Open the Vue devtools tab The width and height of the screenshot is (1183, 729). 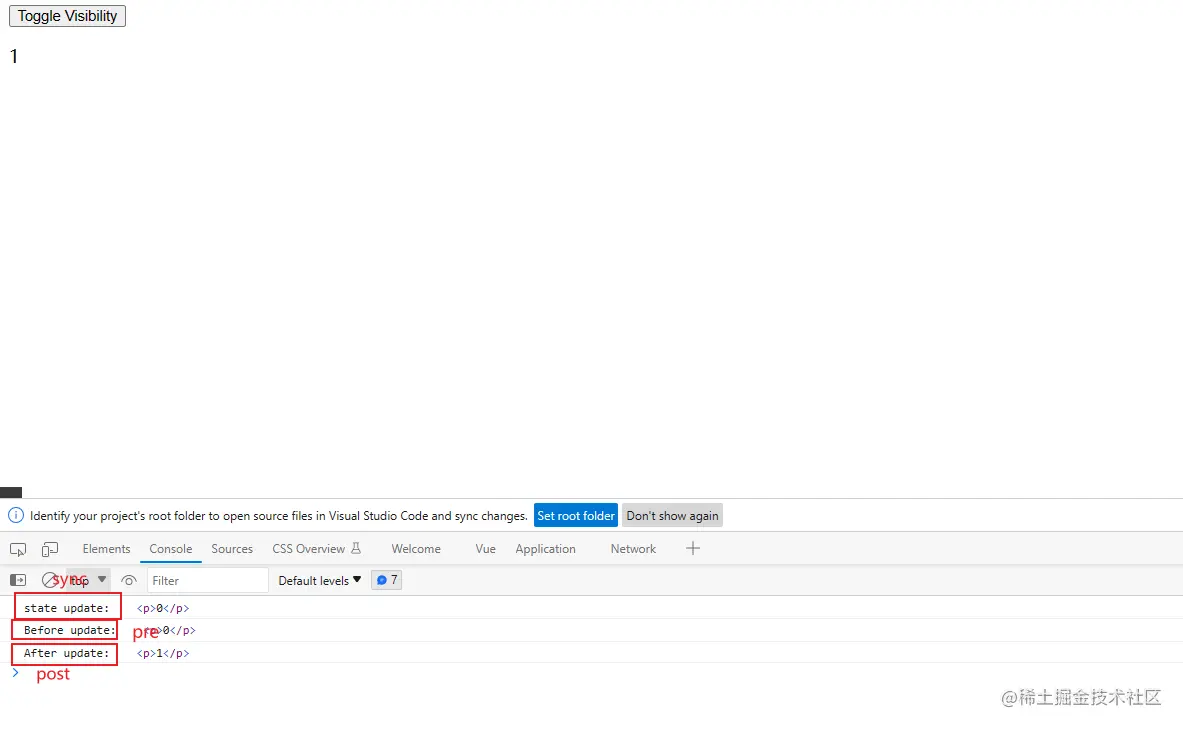click(485, 549)
